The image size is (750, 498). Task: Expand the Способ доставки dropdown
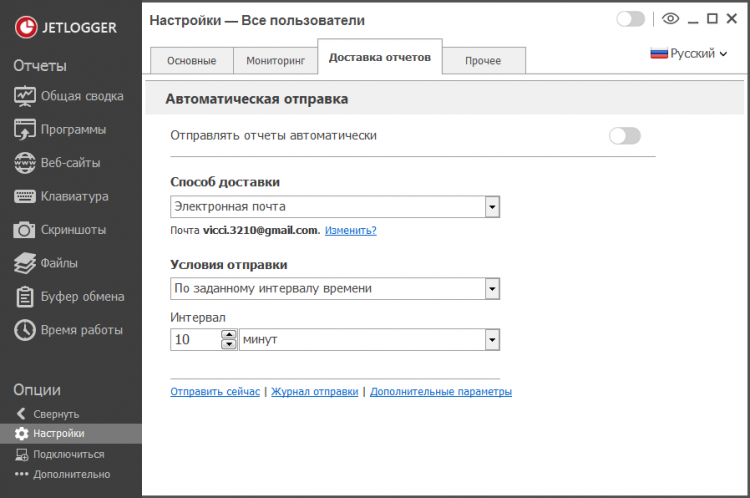(491, 207)
